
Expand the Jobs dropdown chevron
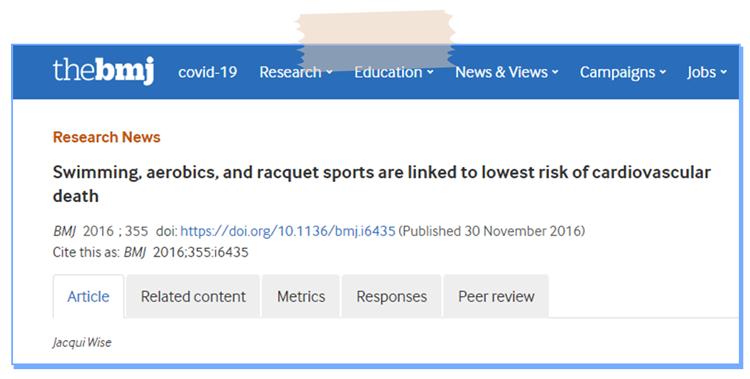point(724,73)
